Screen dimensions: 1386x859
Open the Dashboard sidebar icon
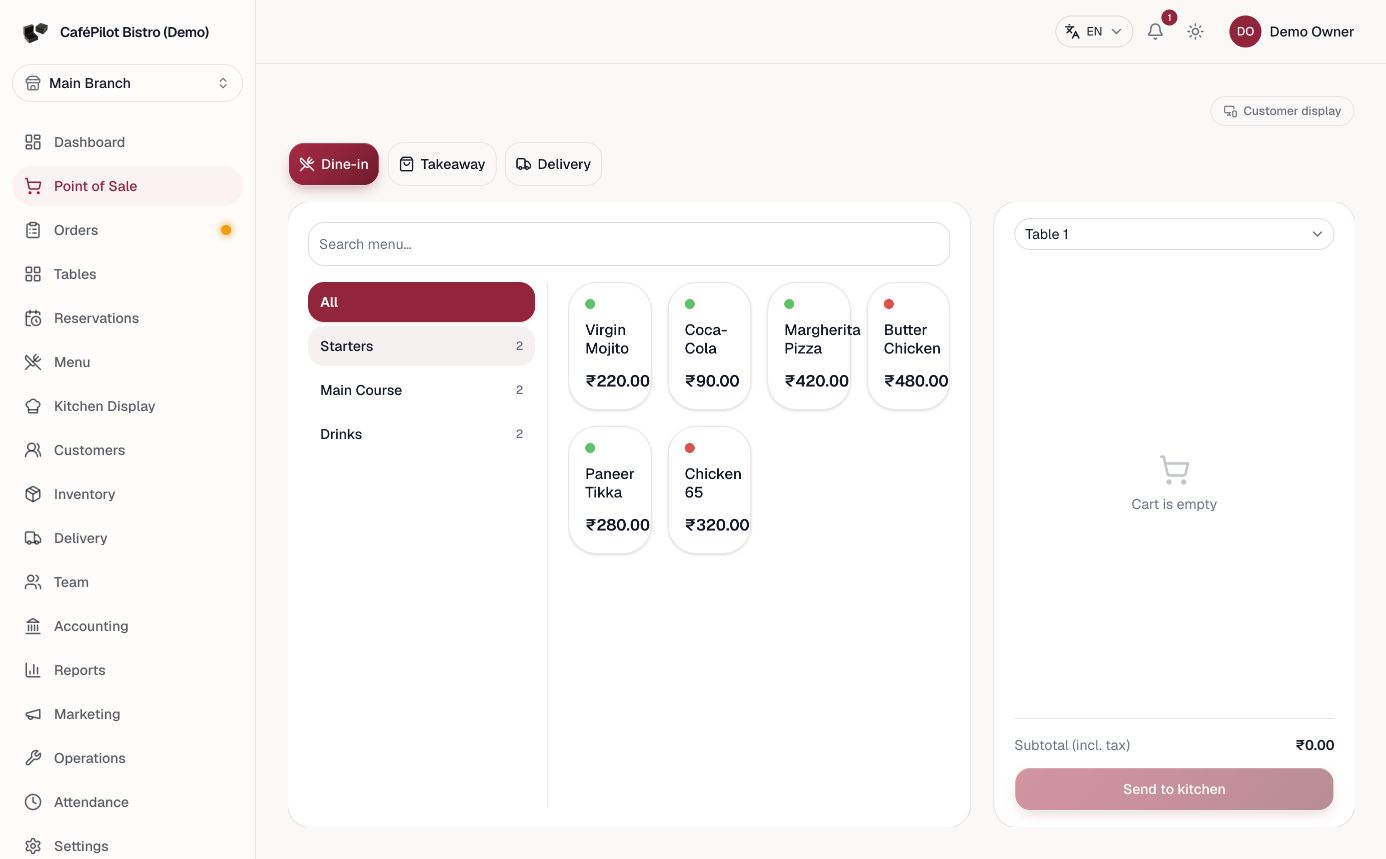coord(33,142)
